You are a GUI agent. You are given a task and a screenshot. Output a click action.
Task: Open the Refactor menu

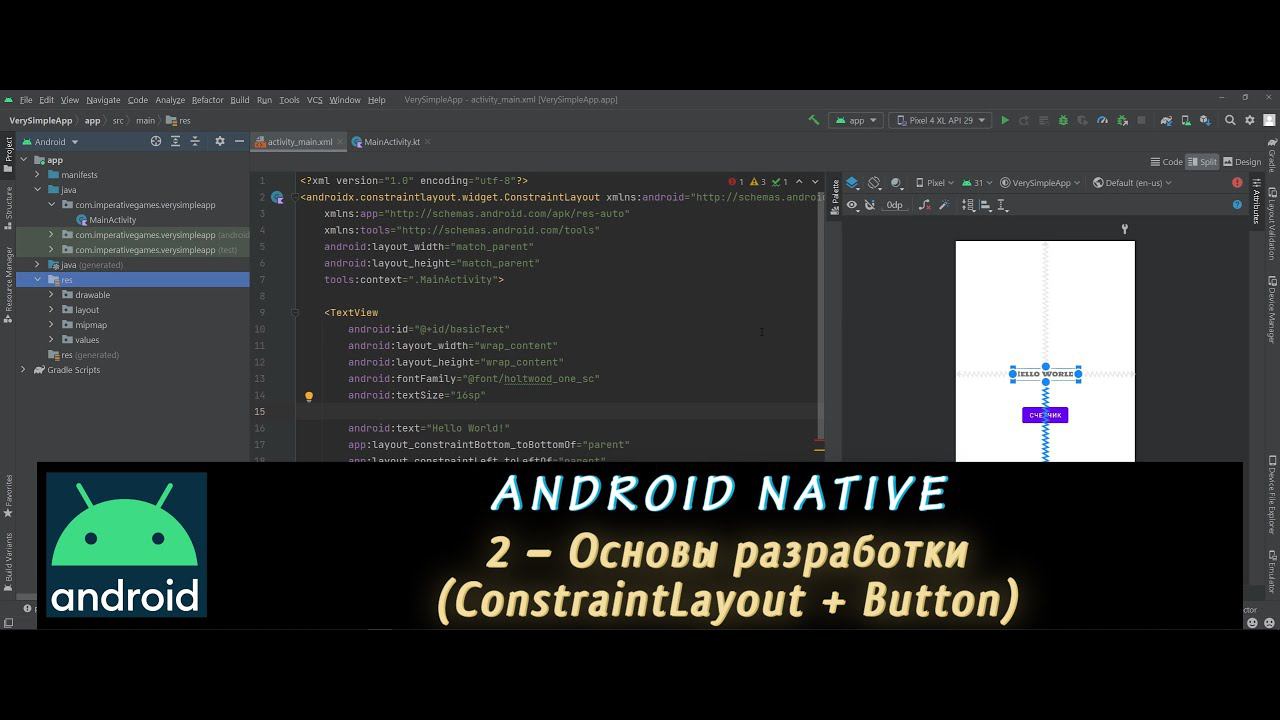pos(207,100)
